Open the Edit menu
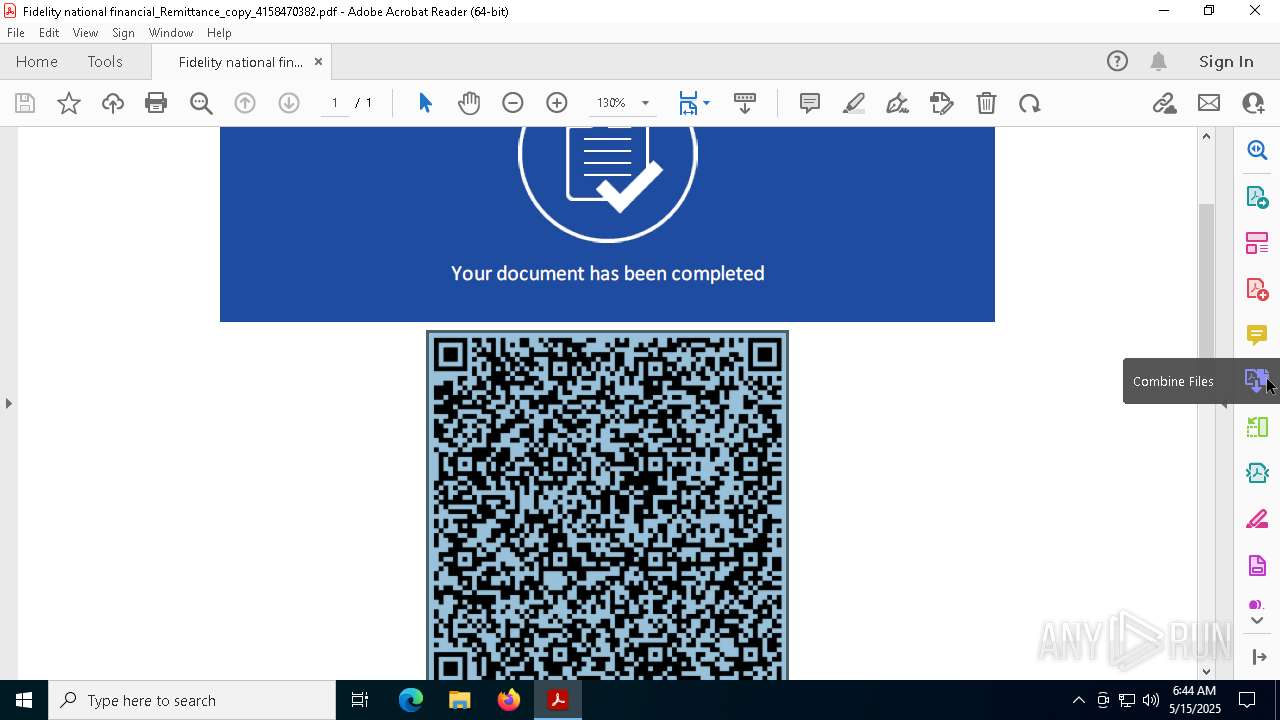 (49, 33)
